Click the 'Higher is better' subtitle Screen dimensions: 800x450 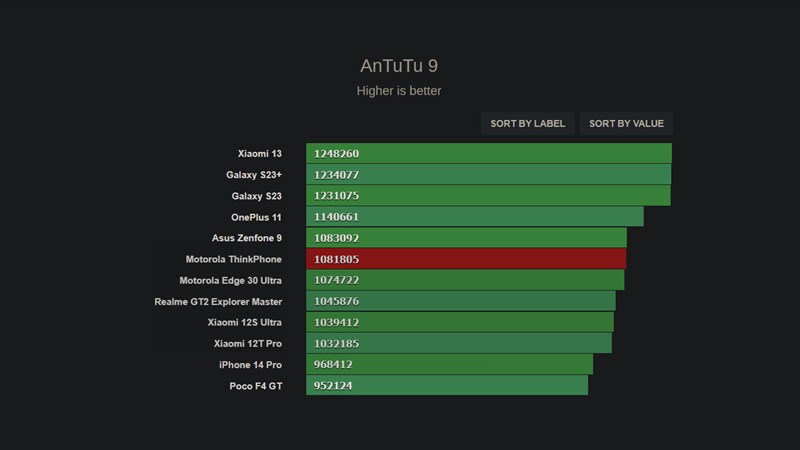(x=399, y=91)
